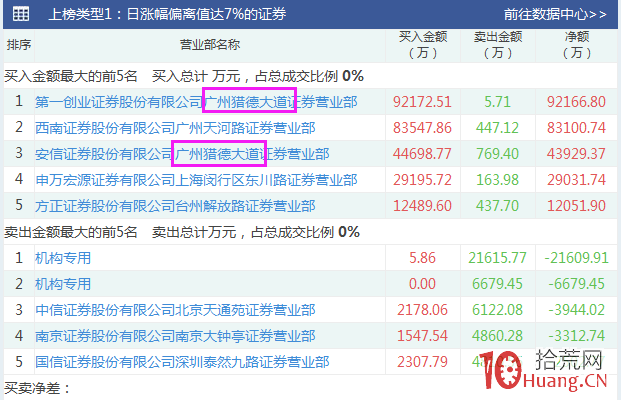Select sell amount 6679.45
The image size is (621, 400).
(497, 284)
